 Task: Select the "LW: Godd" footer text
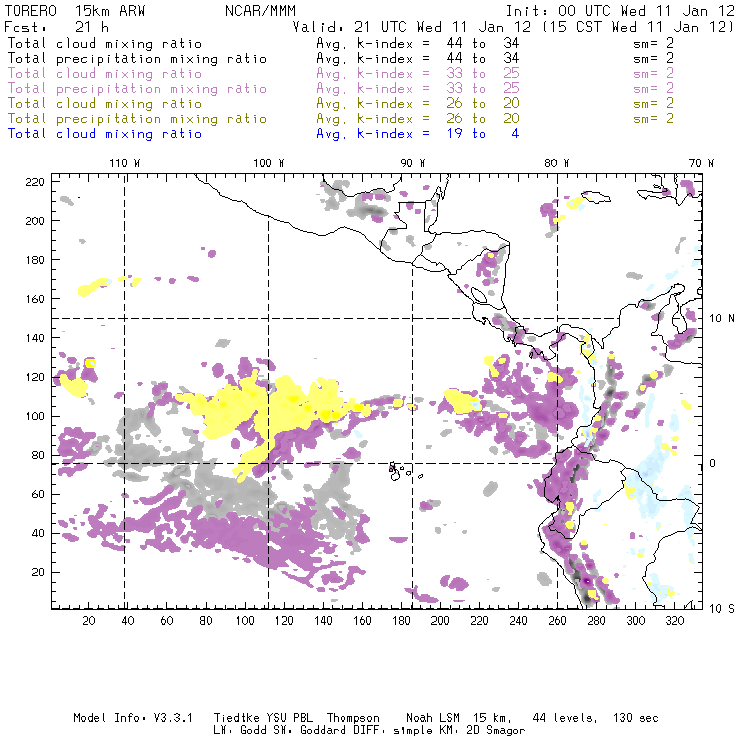pos(240,730)
